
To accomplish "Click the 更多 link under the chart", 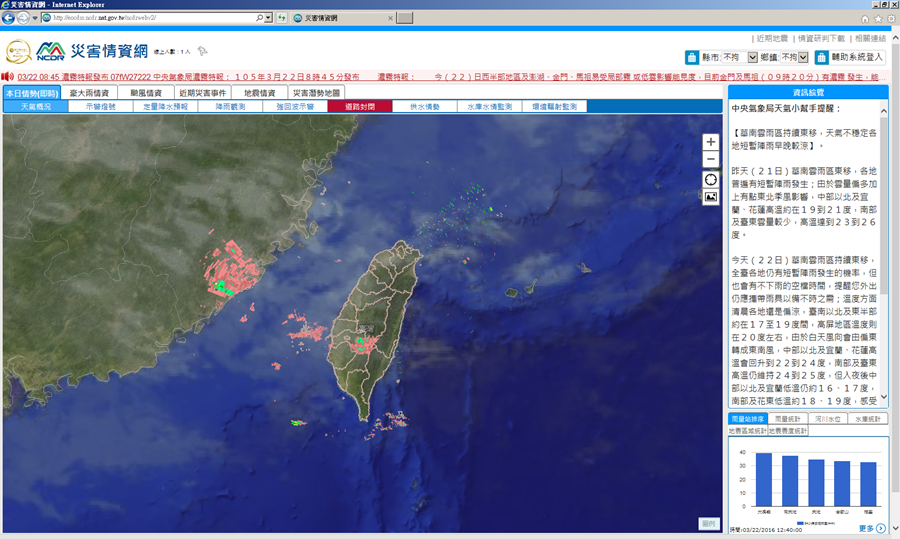I will (x=866, y=528).
